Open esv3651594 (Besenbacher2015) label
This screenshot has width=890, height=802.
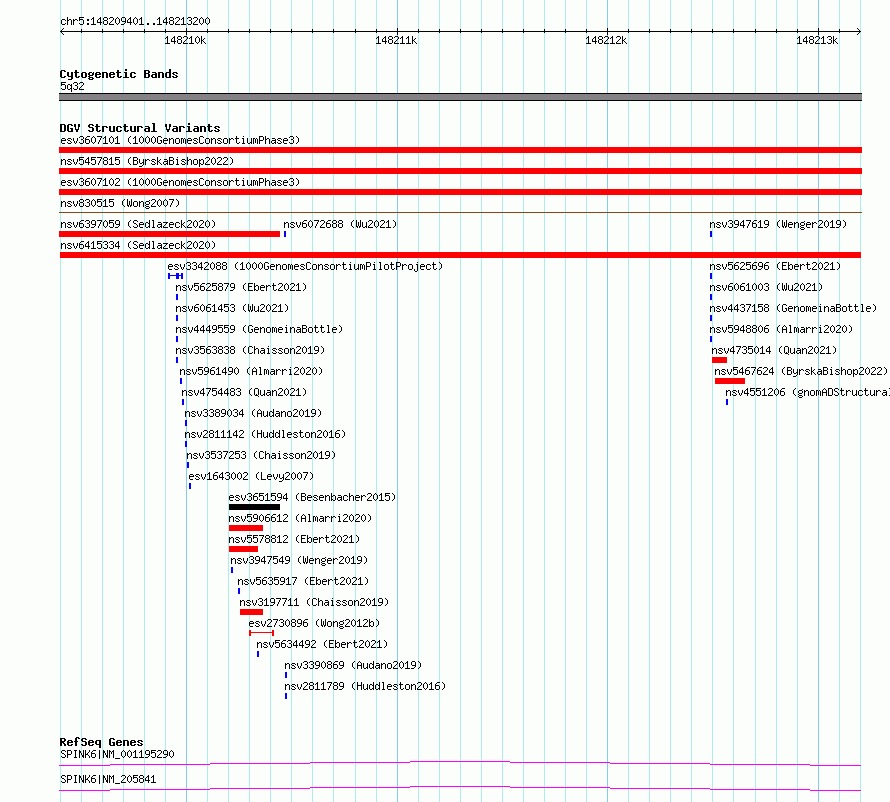(312, 497)
